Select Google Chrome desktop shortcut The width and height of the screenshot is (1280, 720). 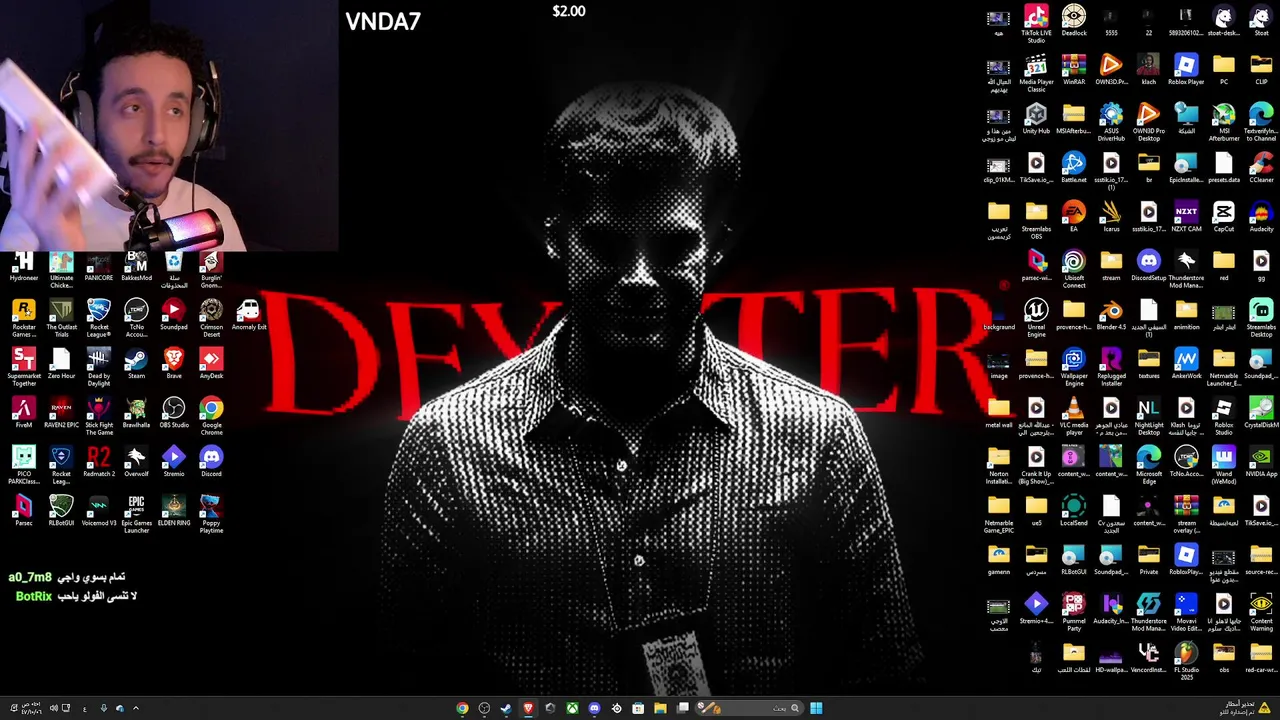[x=211, y=417]
